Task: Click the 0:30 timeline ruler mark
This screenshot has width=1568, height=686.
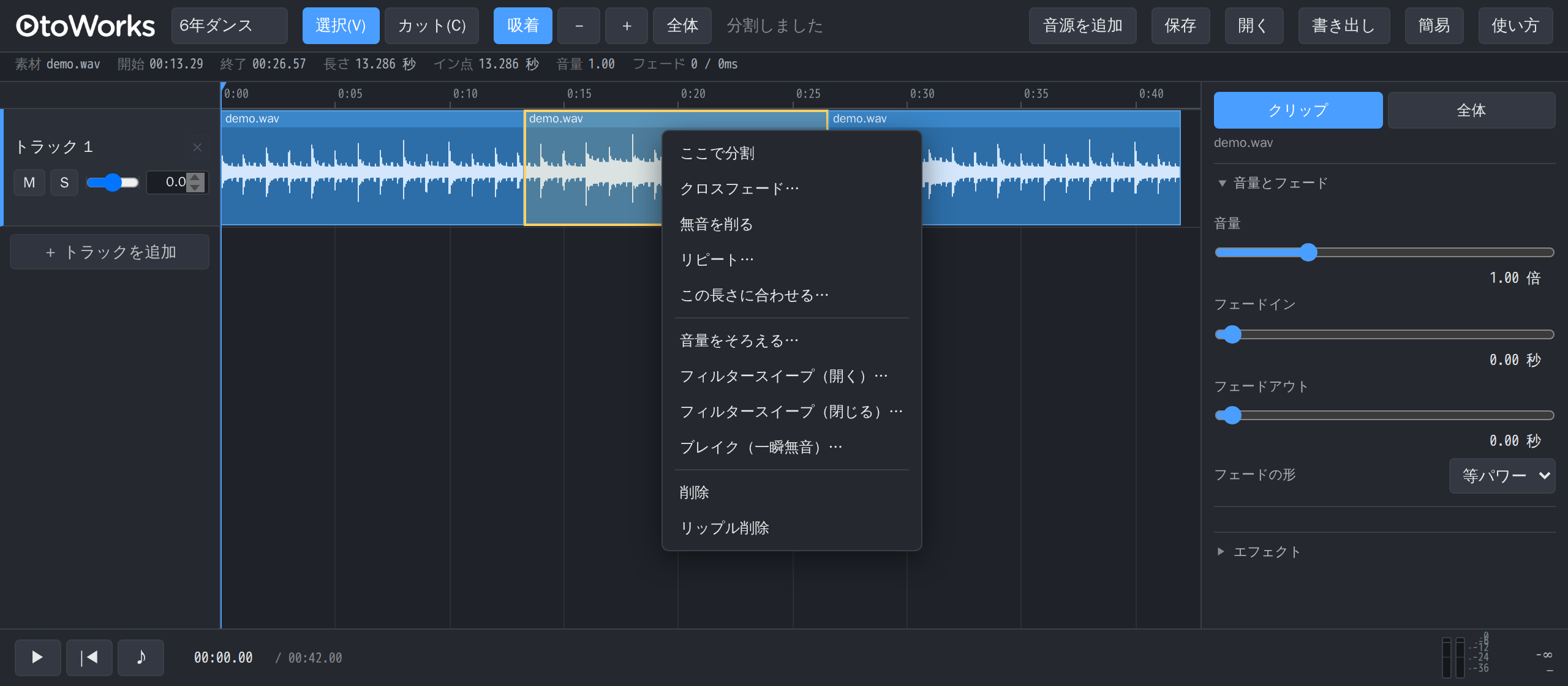Action: [x=922, y=94]
